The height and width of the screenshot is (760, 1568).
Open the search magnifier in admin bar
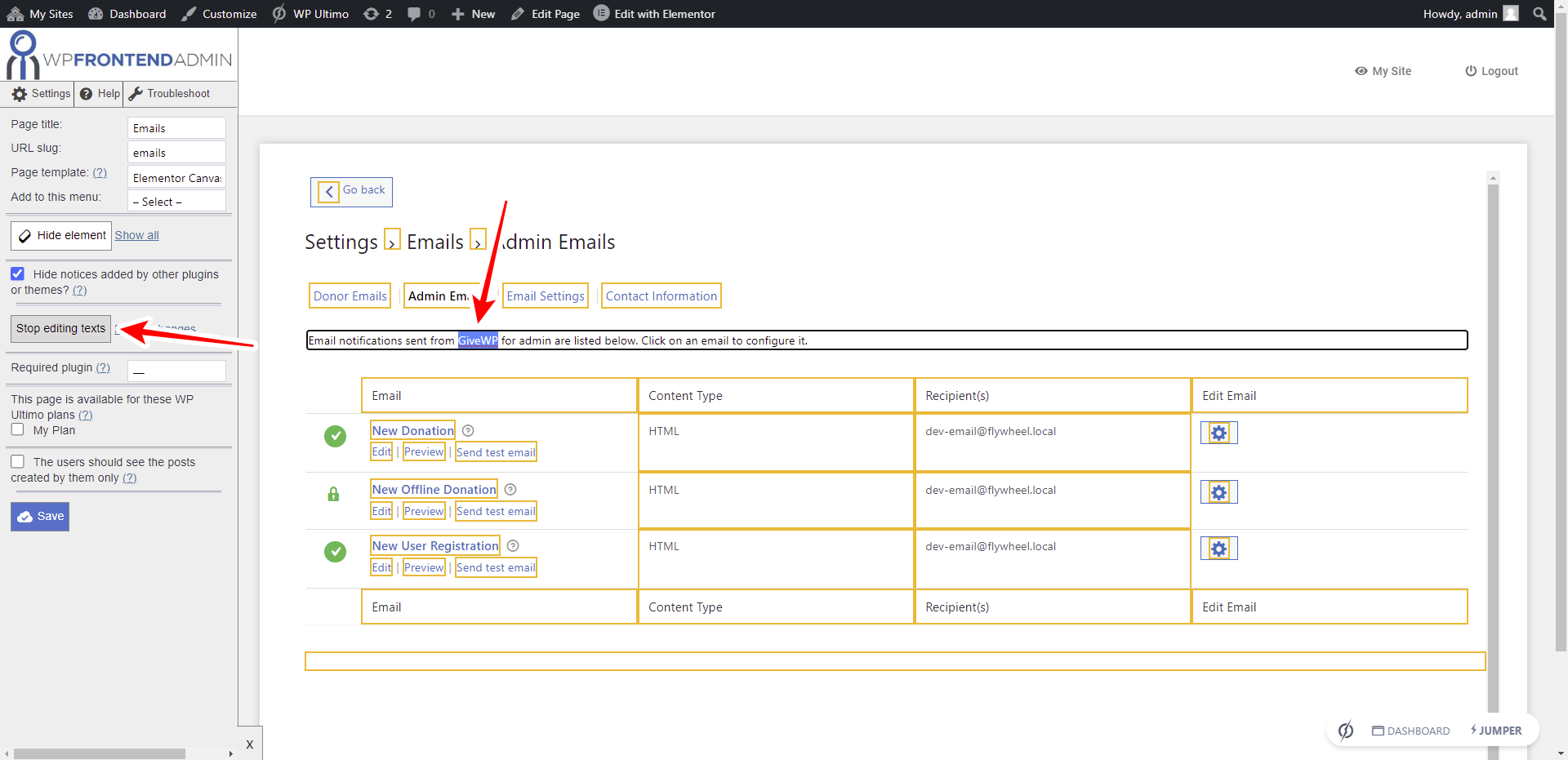[x=1539, y=14]
